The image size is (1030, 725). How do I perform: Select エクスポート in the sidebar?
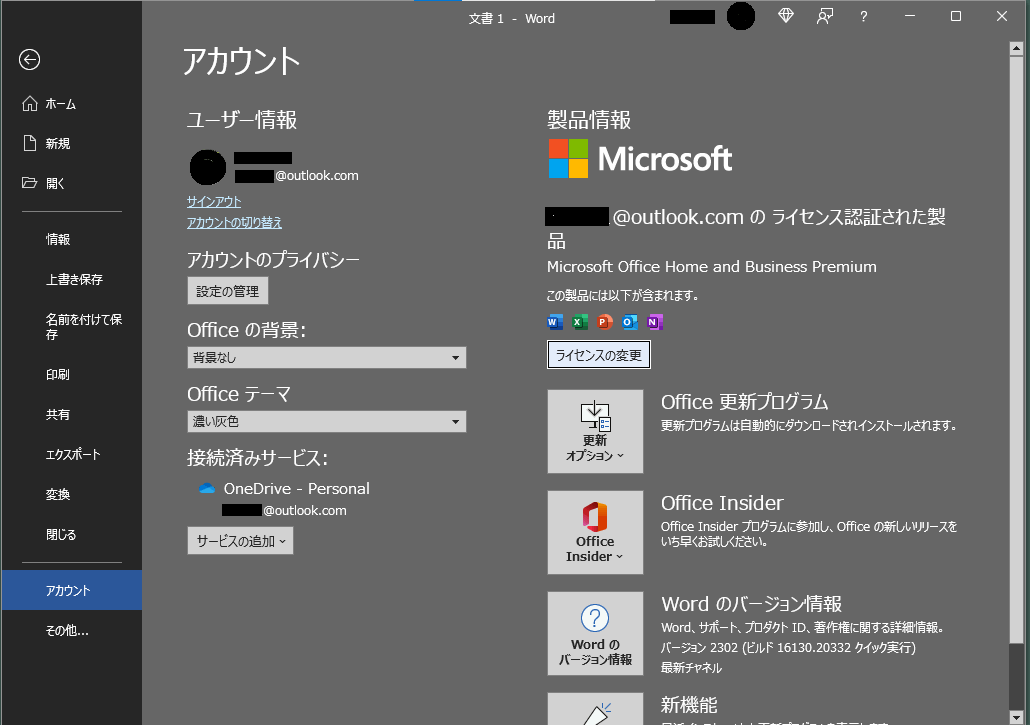71,454
